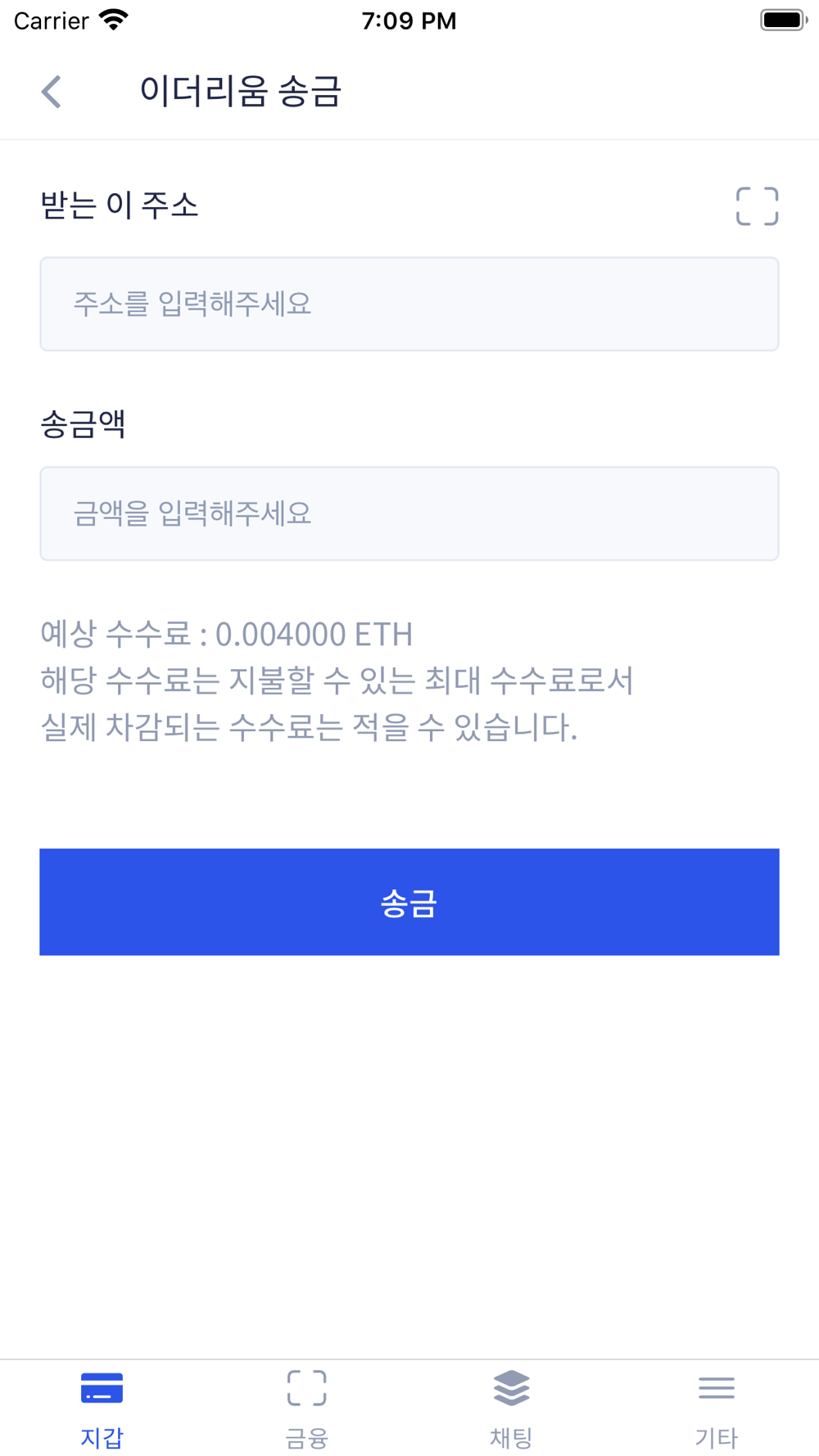
Task: Focus the 주소를 입력해주세요 address field
Action: [x=409, y=304]
